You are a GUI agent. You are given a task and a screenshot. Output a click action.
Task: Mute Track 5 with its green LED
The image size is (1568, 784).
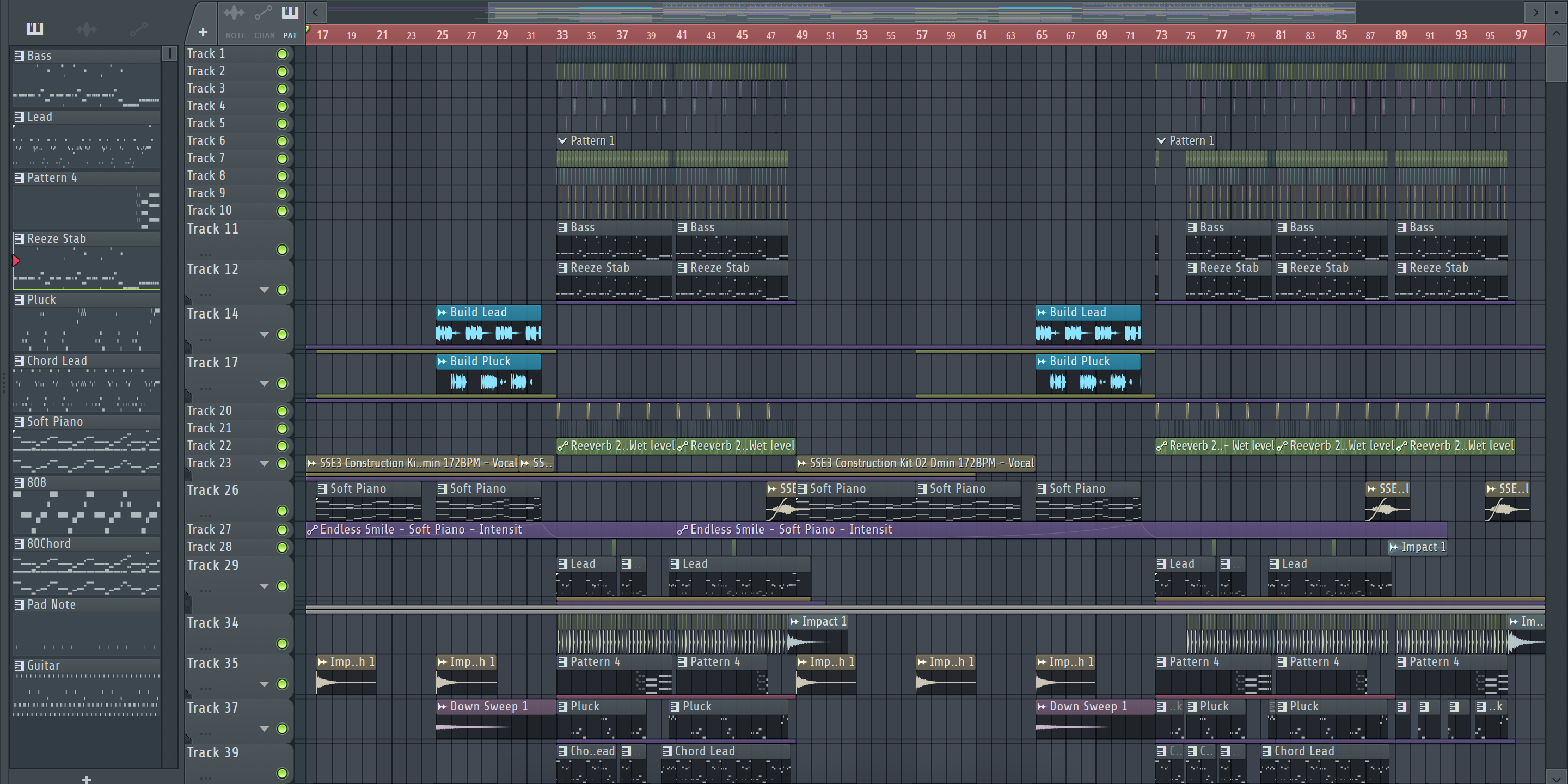[282, 124]
